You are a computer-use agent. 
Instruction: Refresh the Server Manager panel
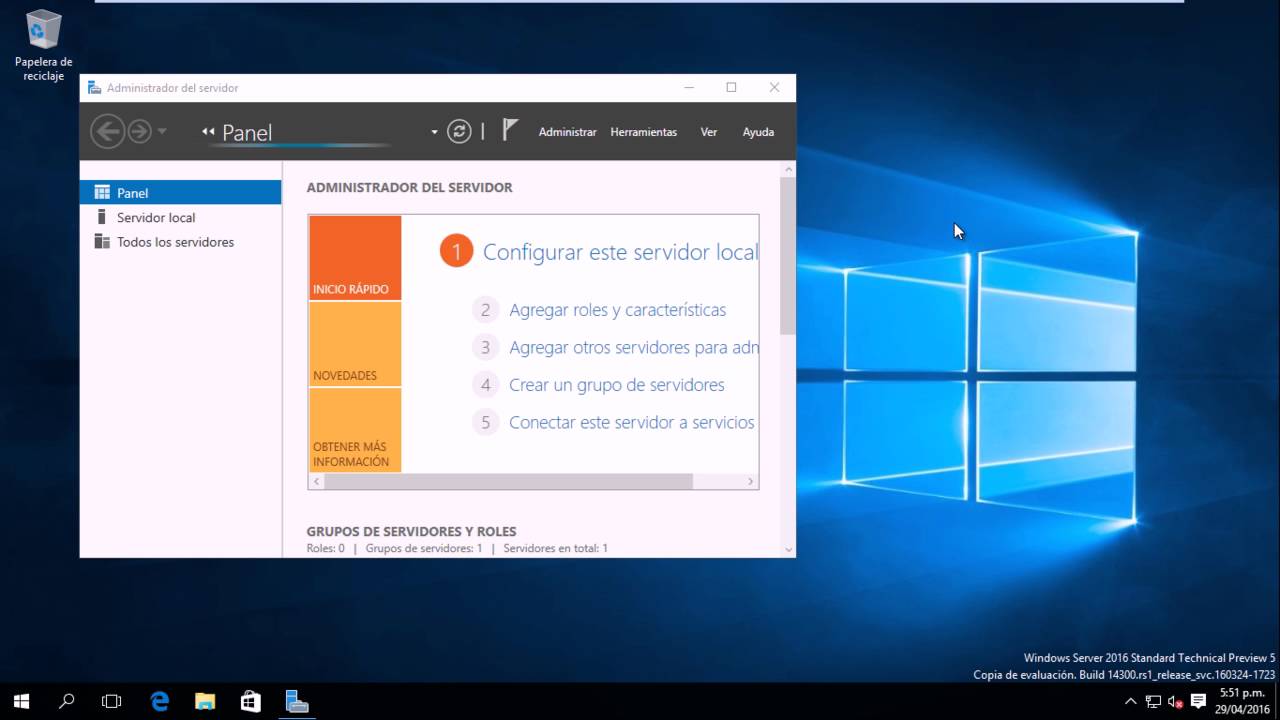[x=459, y=131]
